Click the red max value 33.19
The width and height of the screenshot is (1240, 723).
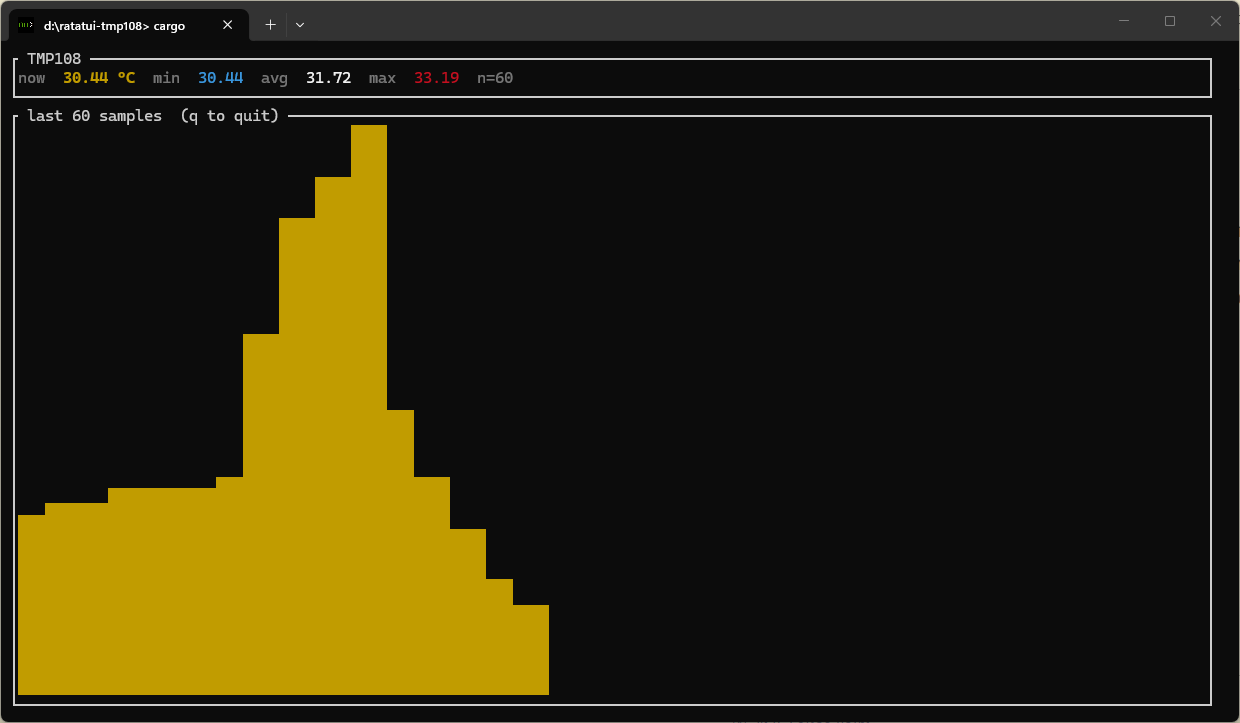click(437, 78)
